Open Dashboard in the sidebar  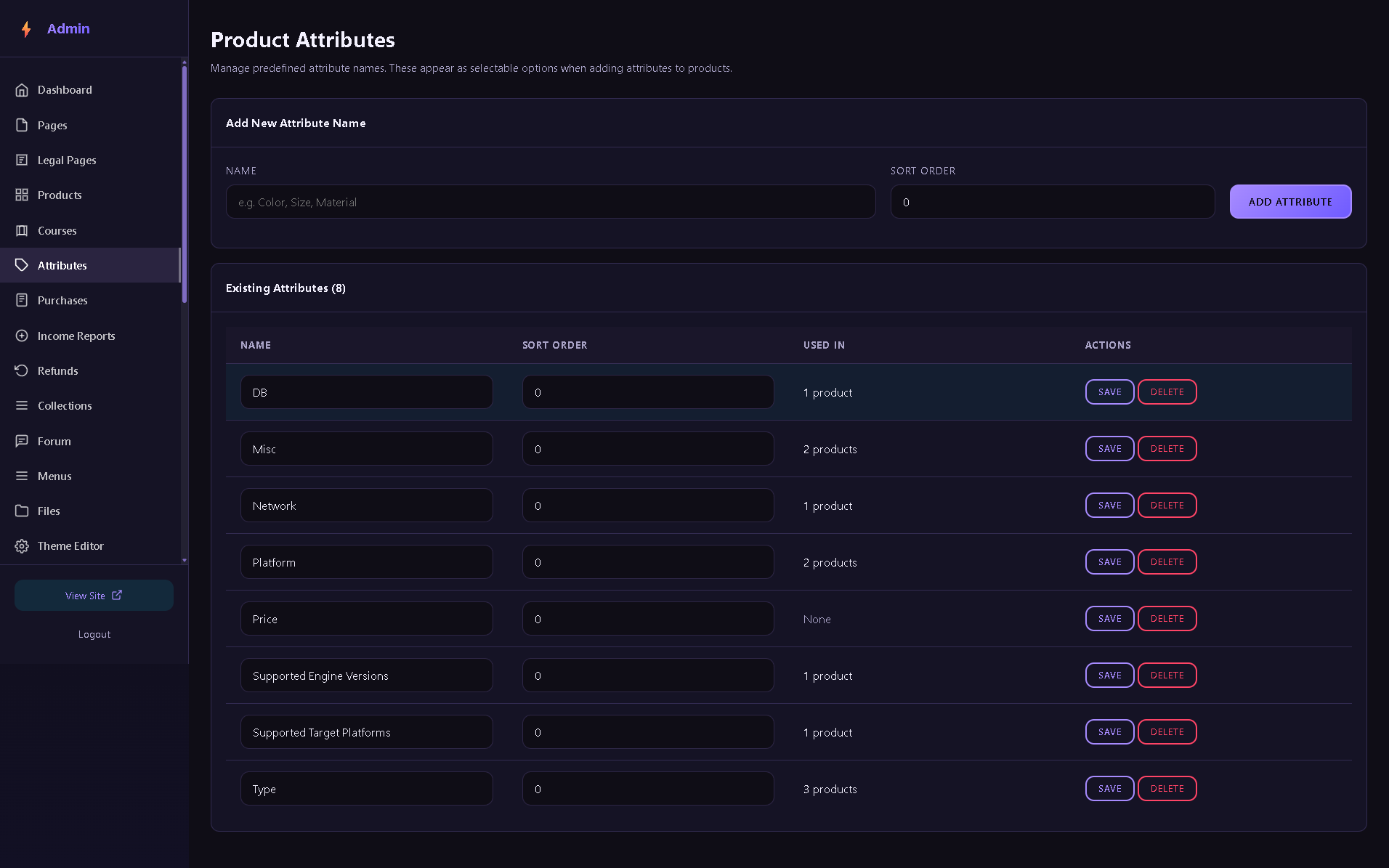[90, 90]
